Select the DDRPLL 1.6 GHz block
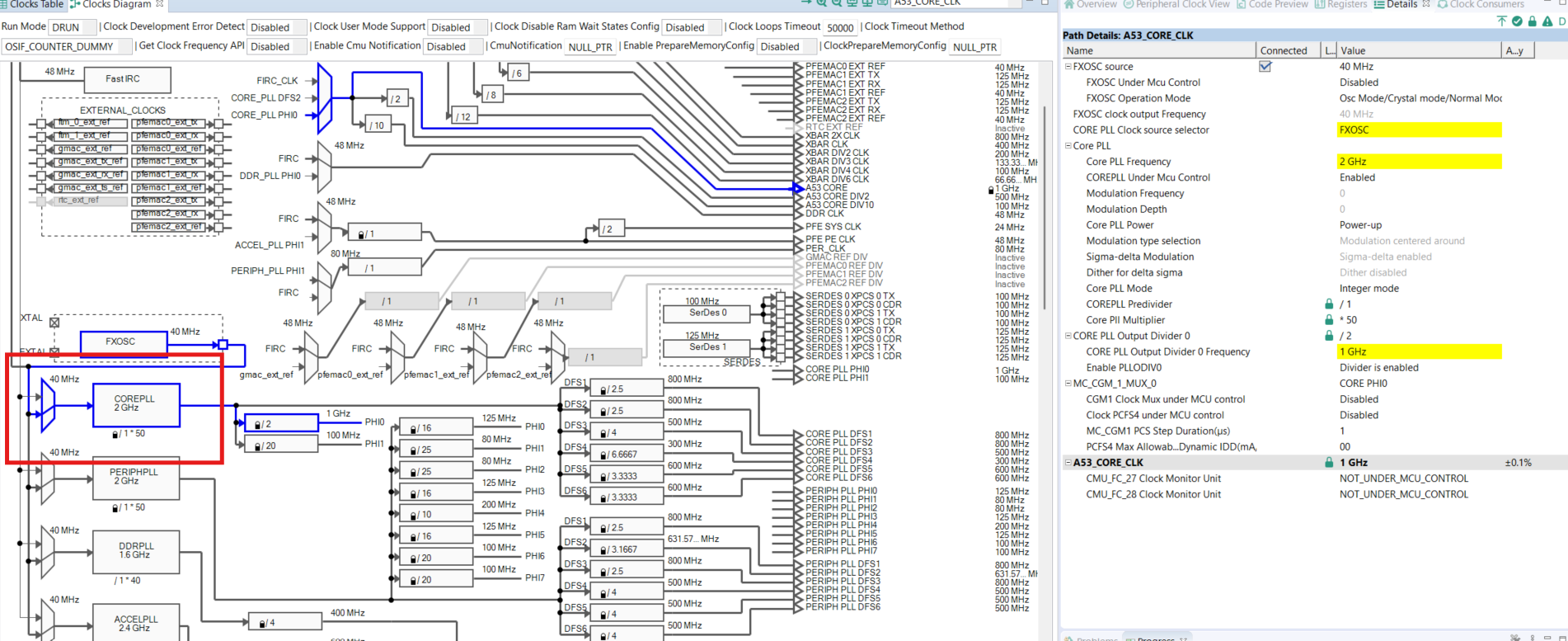 [x=136, y=552]
